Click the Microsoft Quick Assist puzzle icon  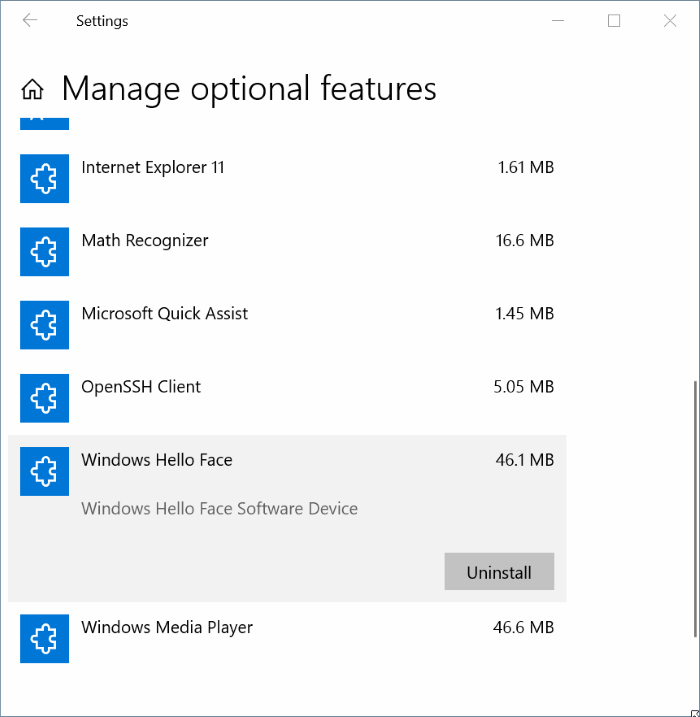(44, 325)
